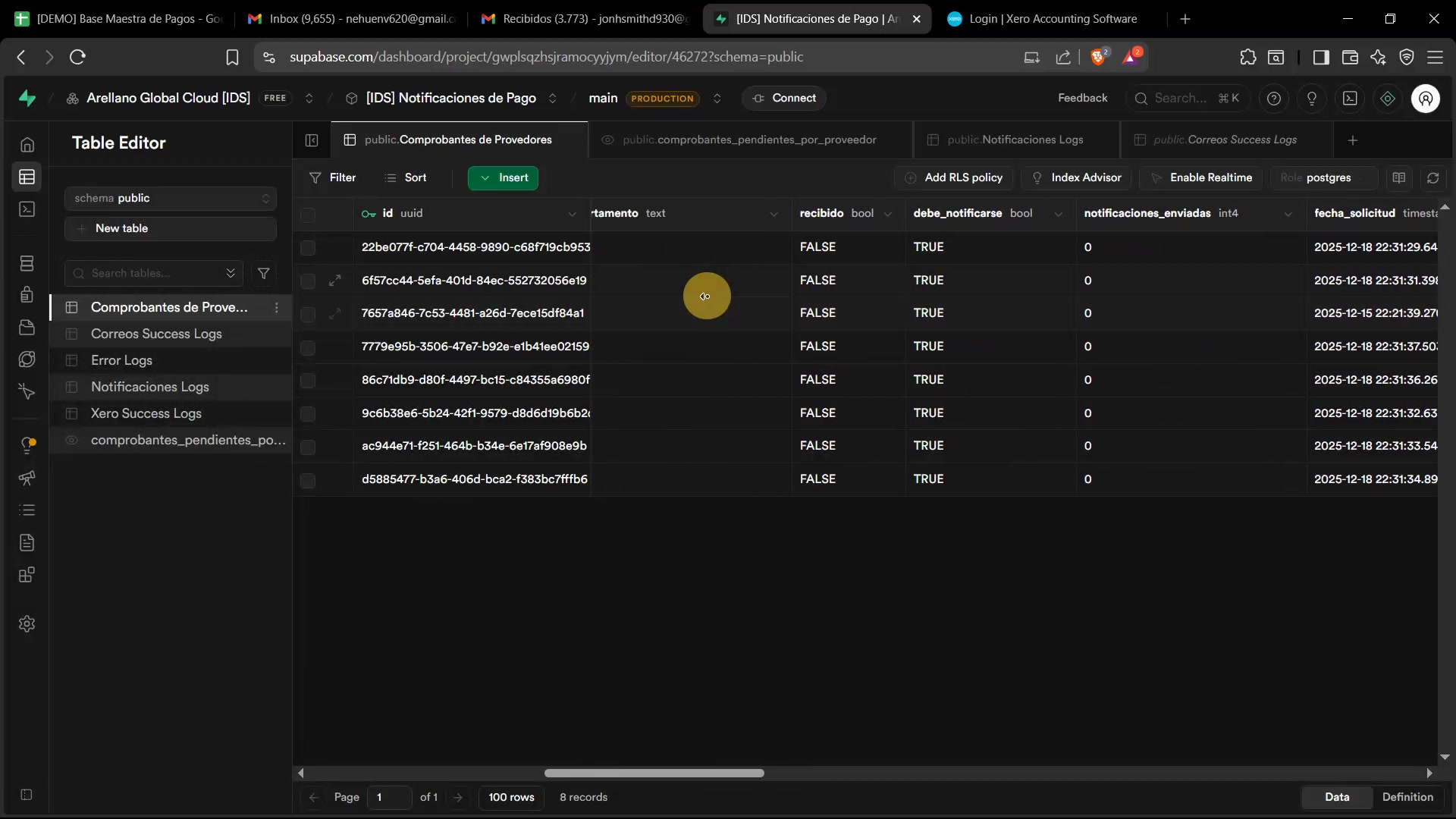Open the Role postgres dropdown
Image resolution: width=1456 pixels, height=819 pixels.
pyautogui.click(x=1323, y=177)
